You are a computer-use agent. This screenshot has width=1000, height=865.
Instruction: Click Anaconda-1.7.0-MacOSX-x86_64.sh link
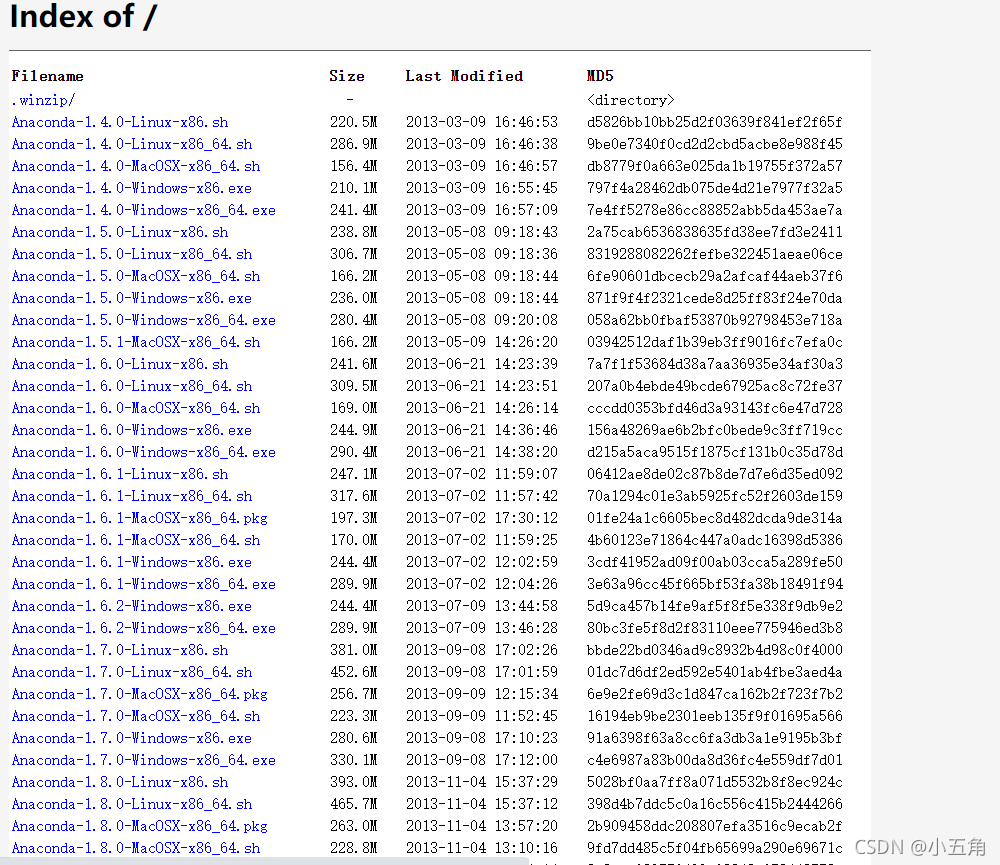[136, 716]
